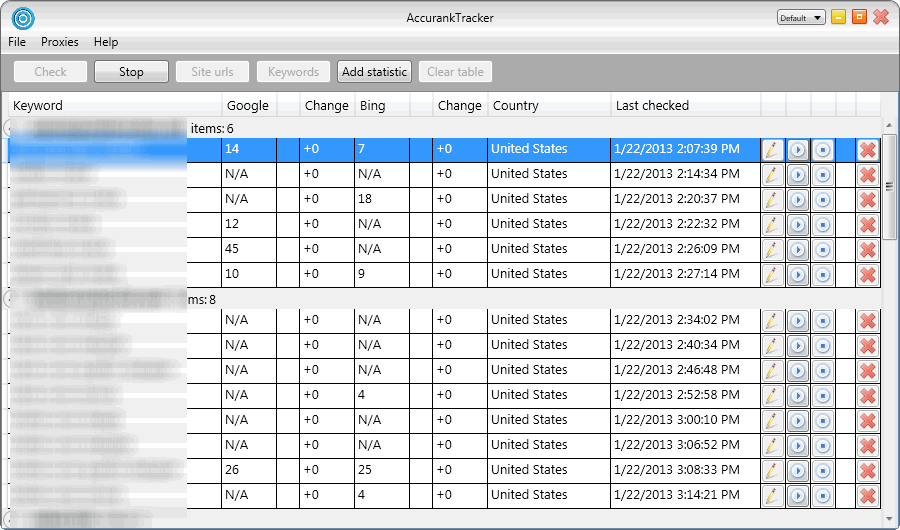Viewport: 900px width, 530px height.
Task: Click the Check button
Action: pyautogui.click(x=51, y=72)
